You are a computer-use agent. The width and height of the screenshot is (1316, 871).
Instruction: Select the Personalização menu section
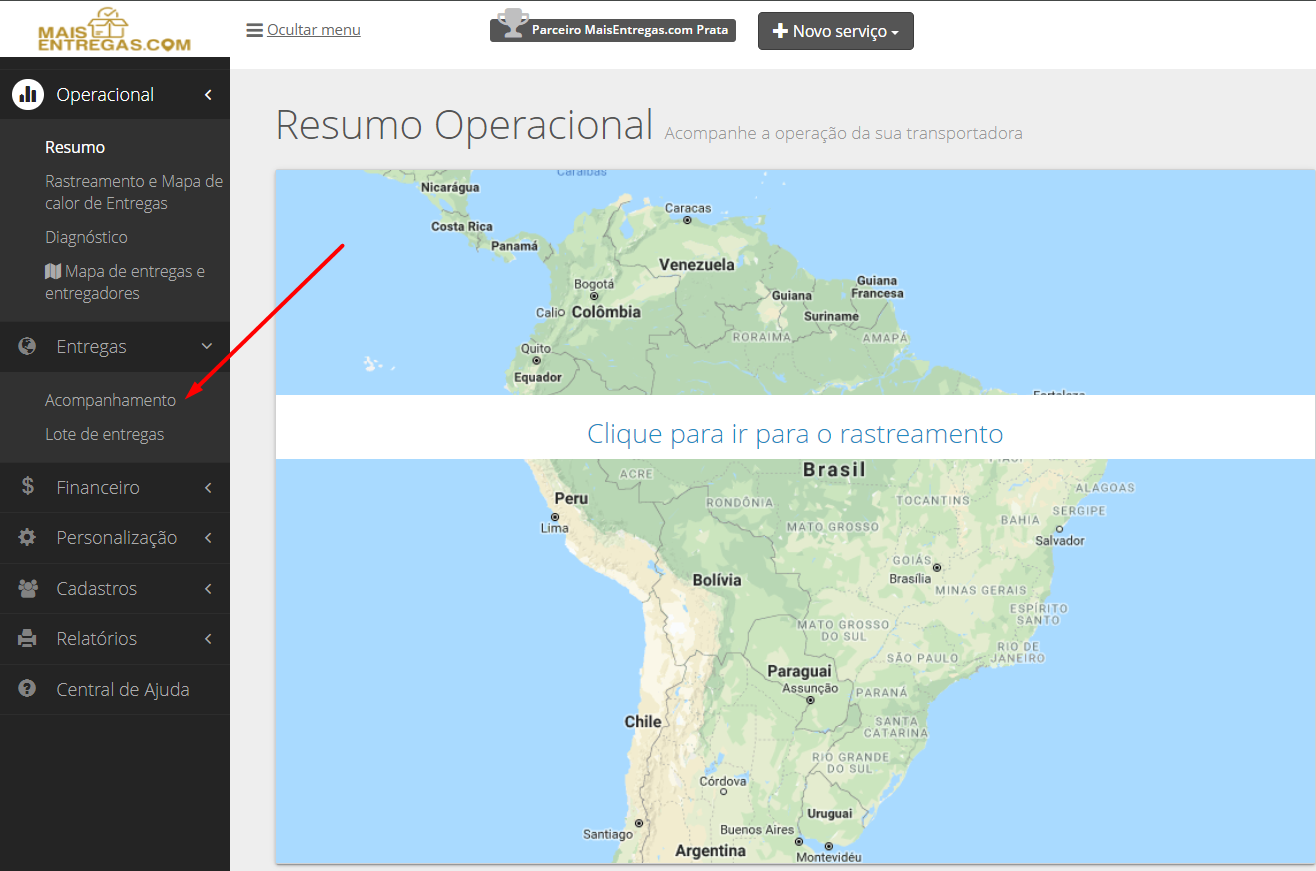pos(115,538)
